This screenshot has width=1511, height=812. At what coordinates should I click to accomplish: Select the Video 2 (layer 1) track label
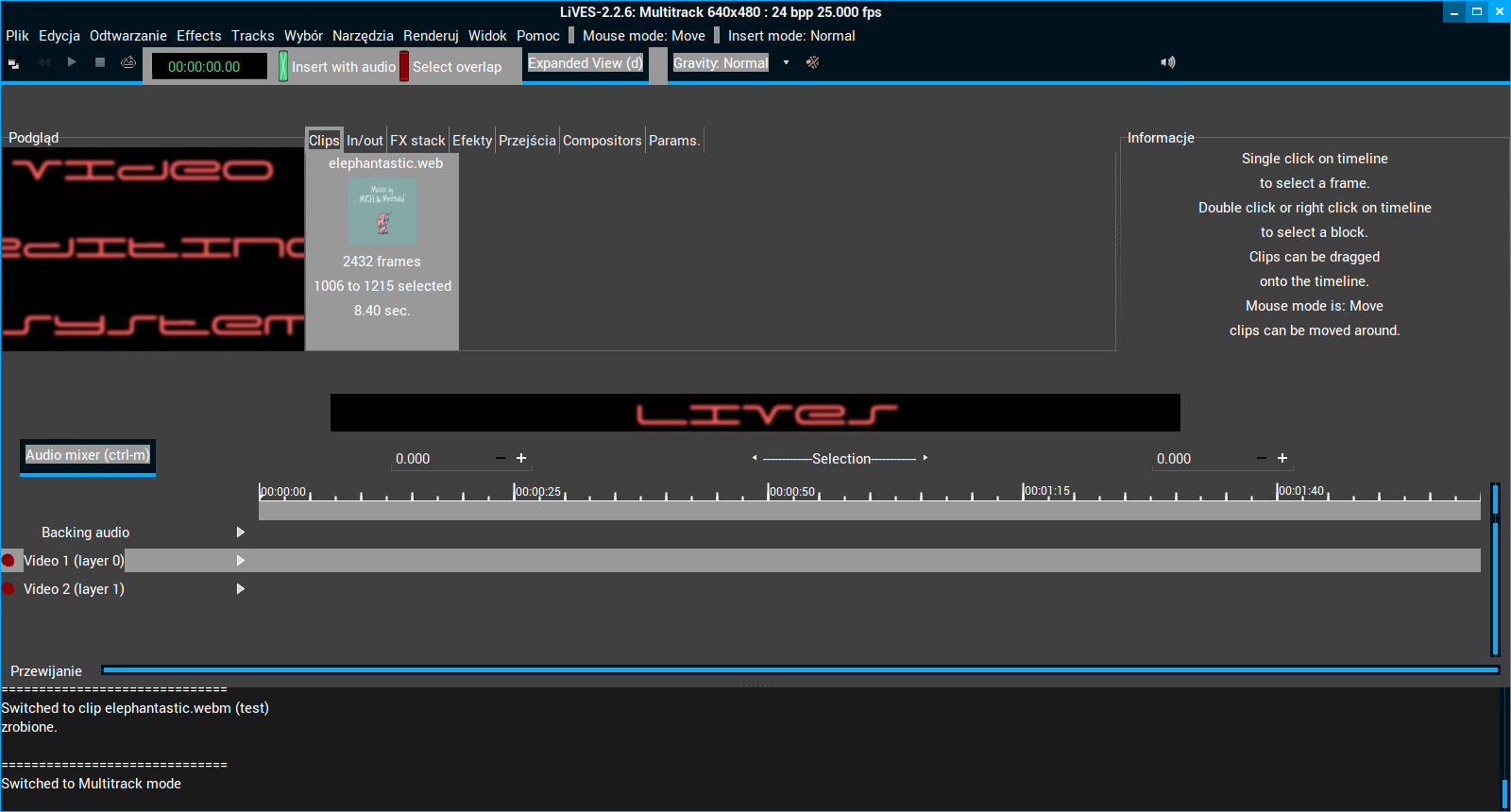point(74,589)
